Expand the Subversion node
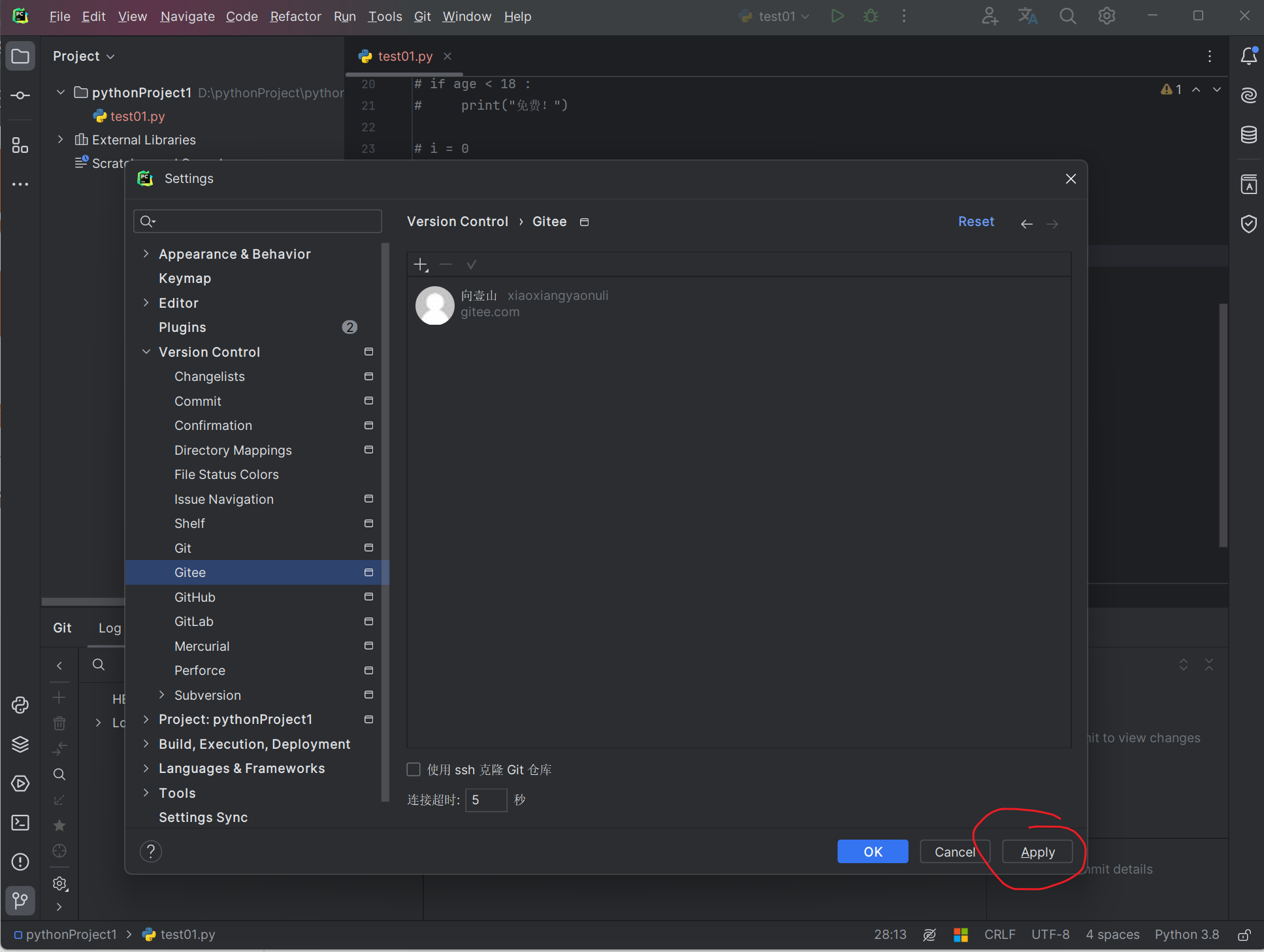Screen dimensions: 1264x952 (x=162, y=695)
